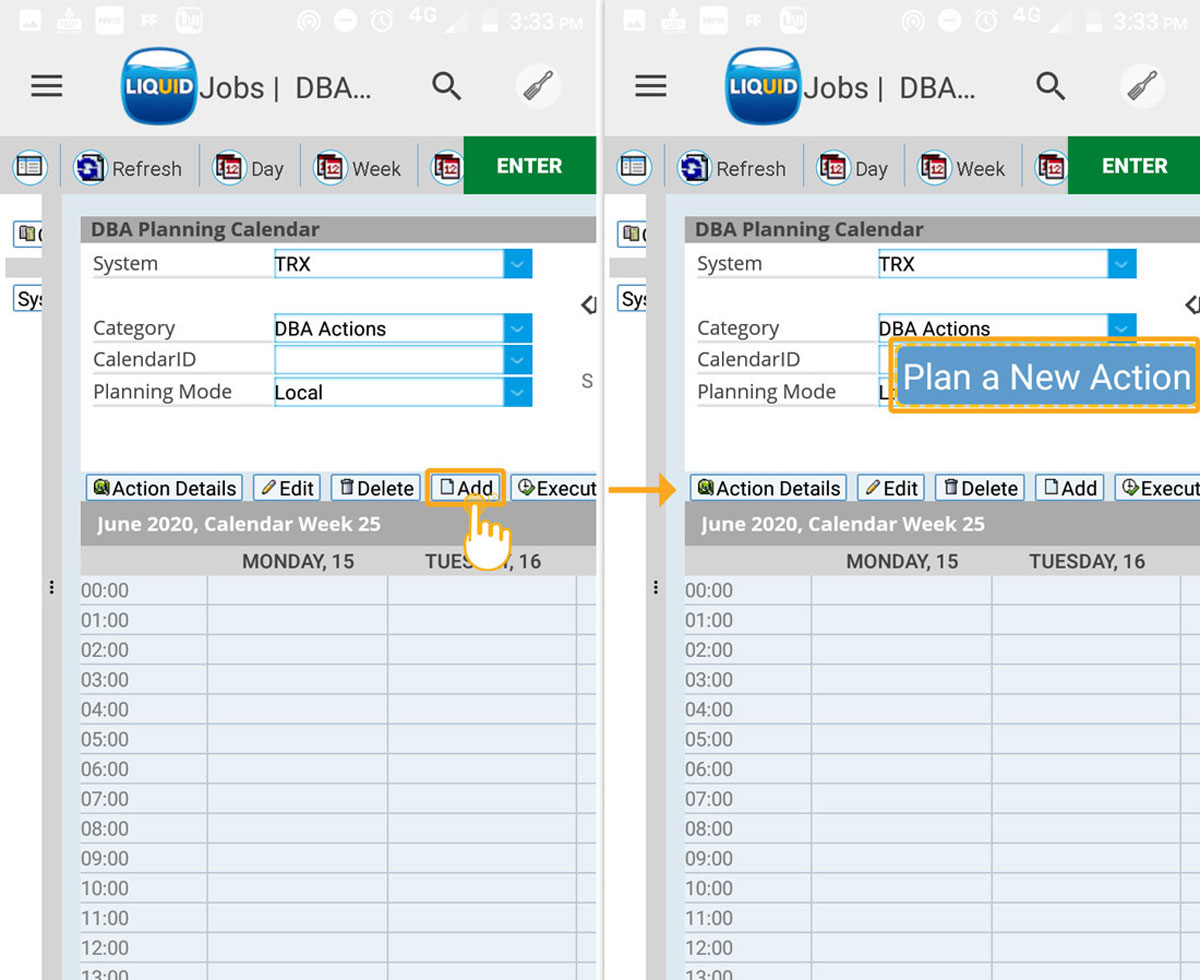This screenshot has height=980, width=1200.
Task: Click the brush icon in right screen
Action: (1142, 87)
